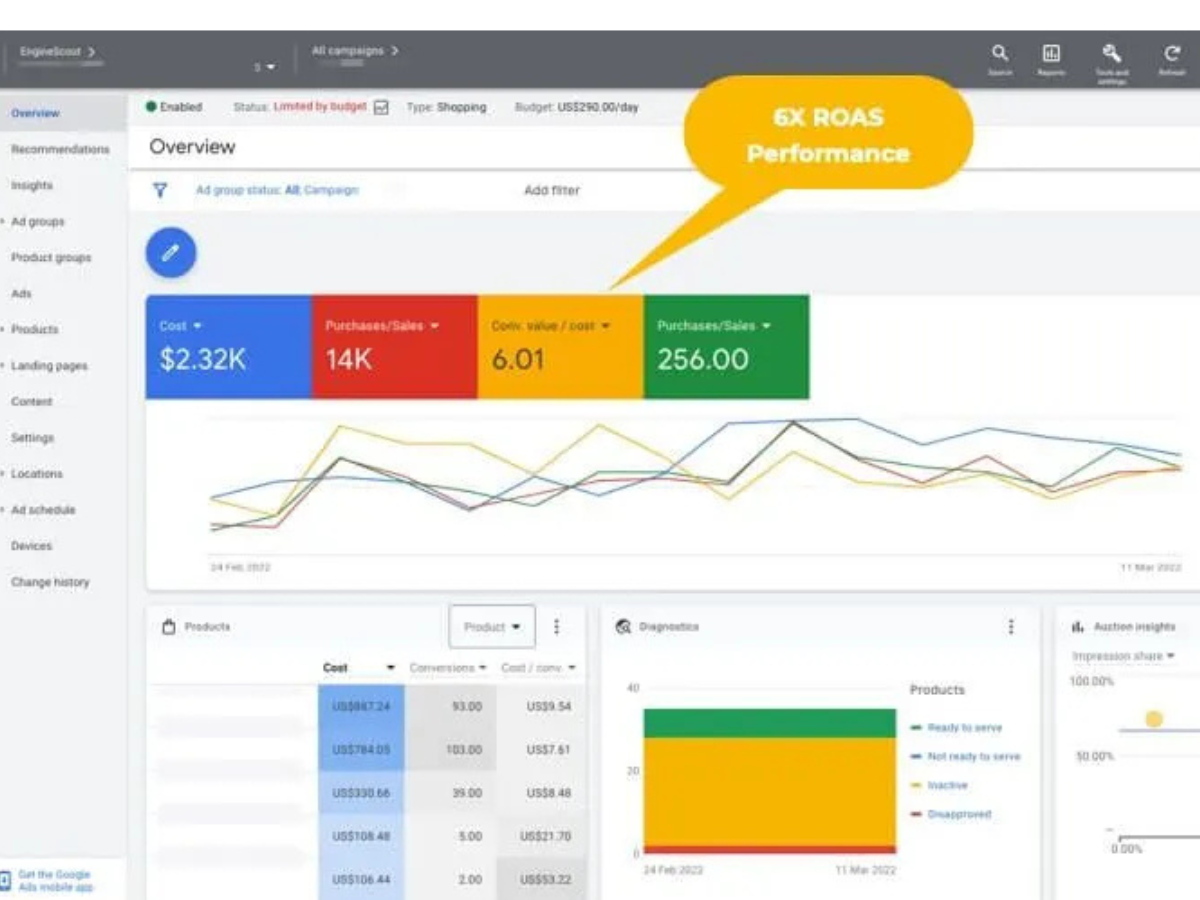Open Products card three-dot menu

557,627
